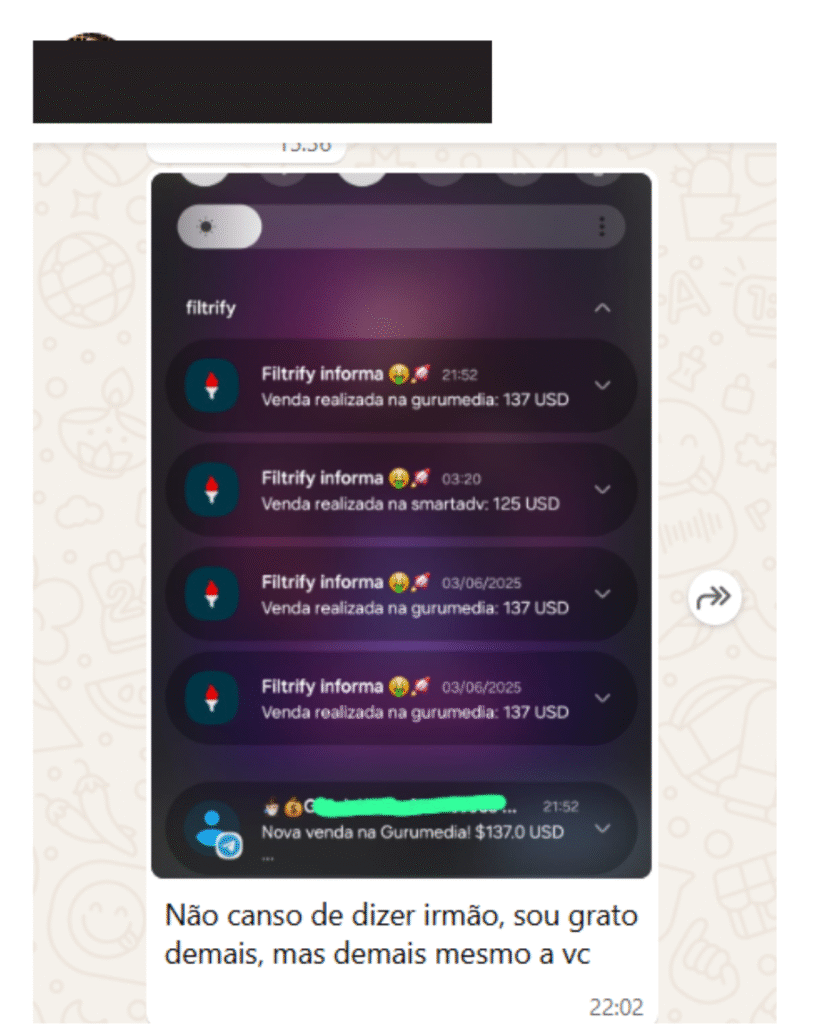The image size is (819, 1024).
Task: Expand the 03:20 smartadv notification
Action: point(603,489)
